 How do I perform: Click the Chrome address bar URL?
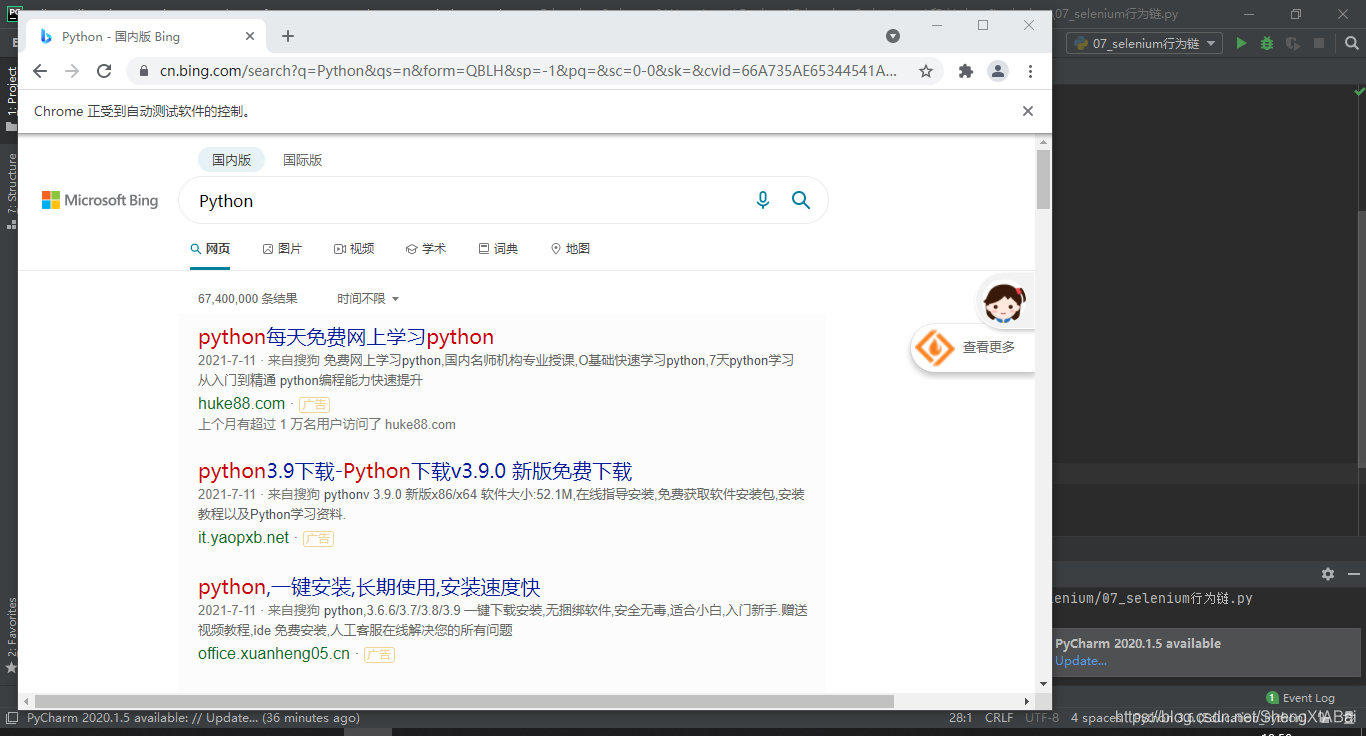tap(529, 71)
